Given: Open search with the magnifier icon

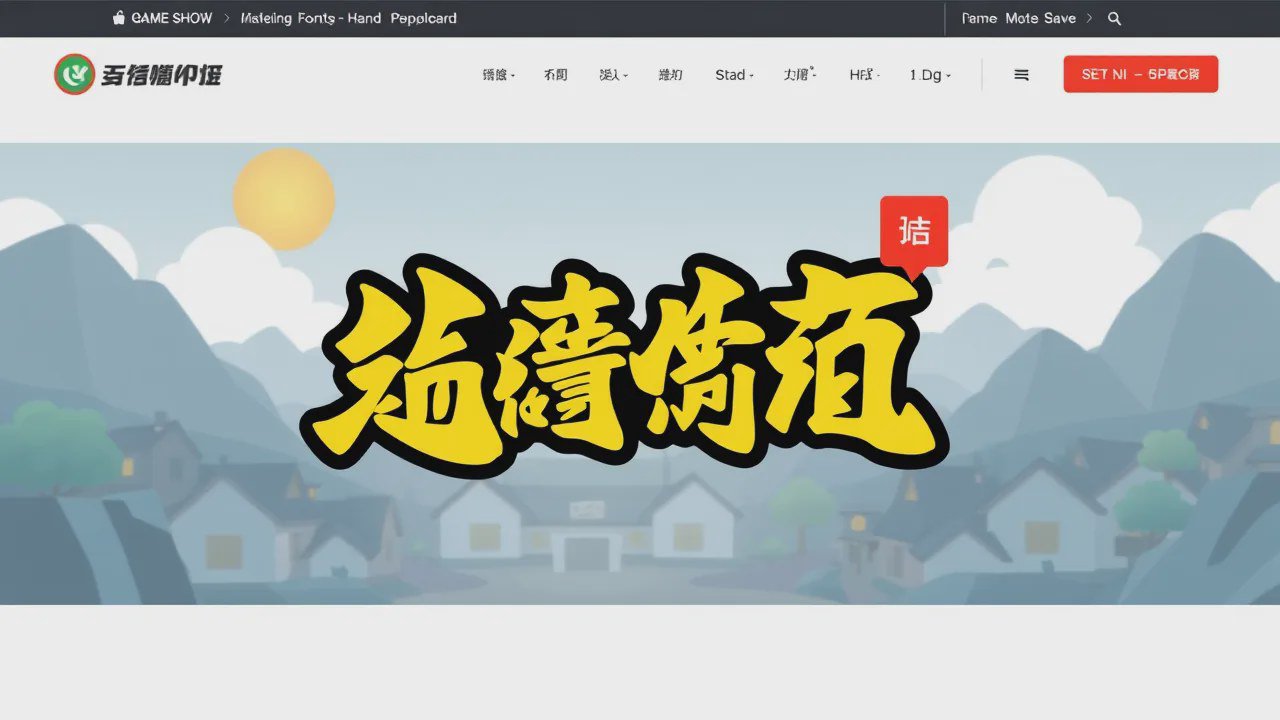Looking at the screenshot, I should pos(1115,18).
